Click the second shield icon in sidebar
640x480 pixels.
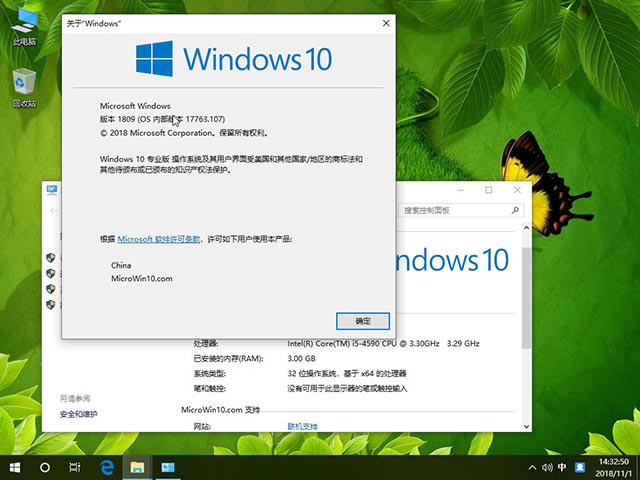point(51,273)
